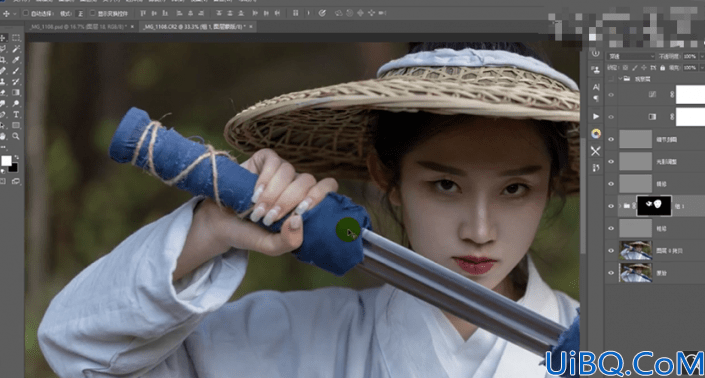Toggle lock transparent pixels
705x378 pixels.
point(625,68)
